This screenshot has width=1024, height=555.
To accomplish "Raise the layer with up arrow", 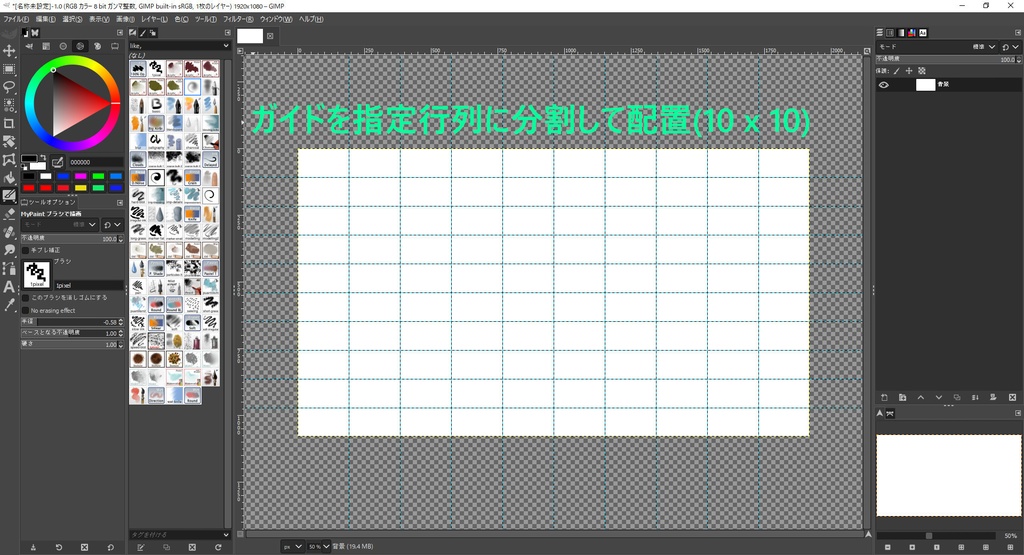I will click(x=921, y=397).
